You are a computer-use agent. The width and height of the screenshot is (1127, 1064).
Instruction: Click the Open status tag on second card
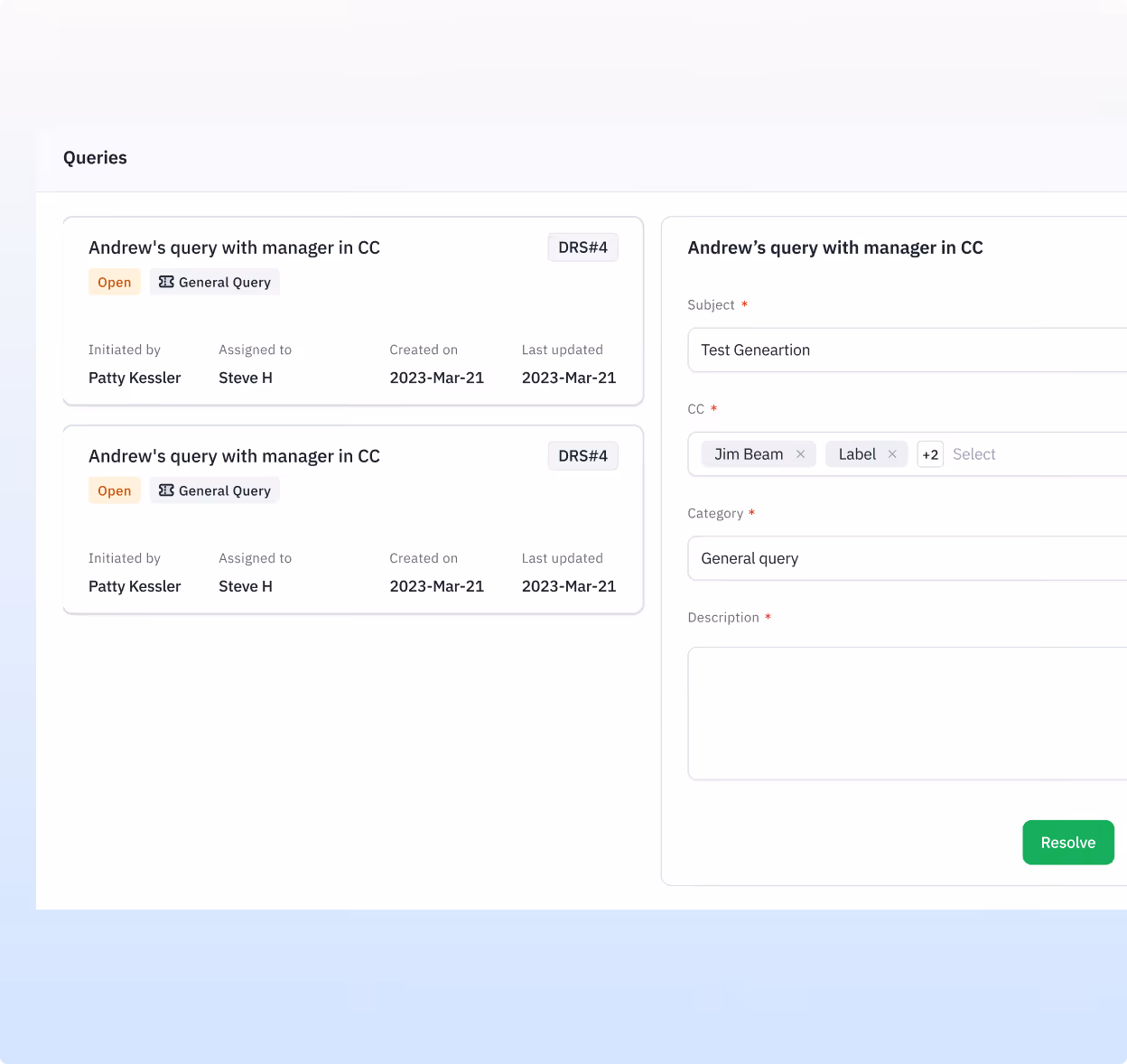pos(115,490)
